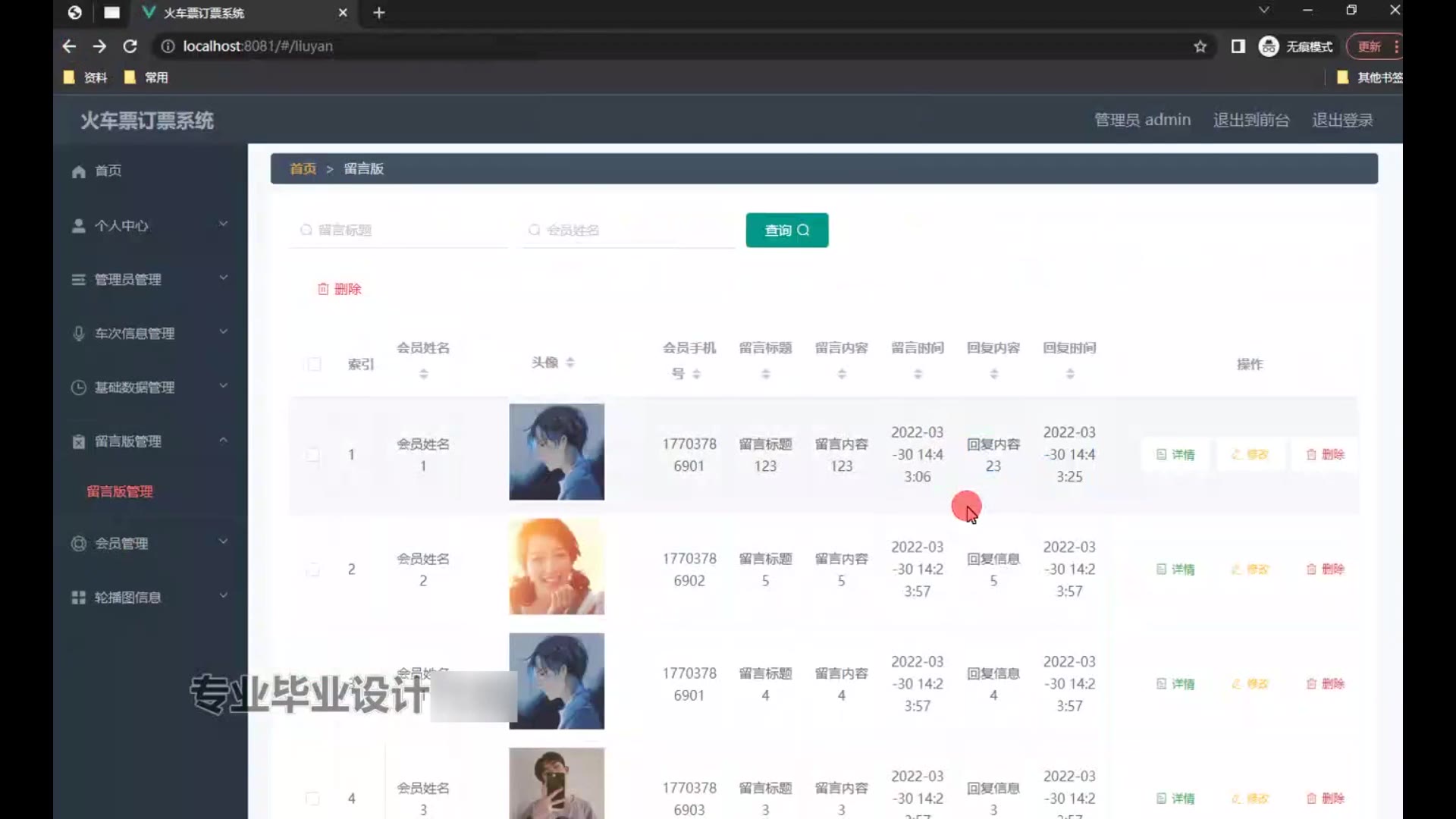1456x819 pixels.
Task: Open 详情 for 会员姓名1 row
Action: 1175,455
